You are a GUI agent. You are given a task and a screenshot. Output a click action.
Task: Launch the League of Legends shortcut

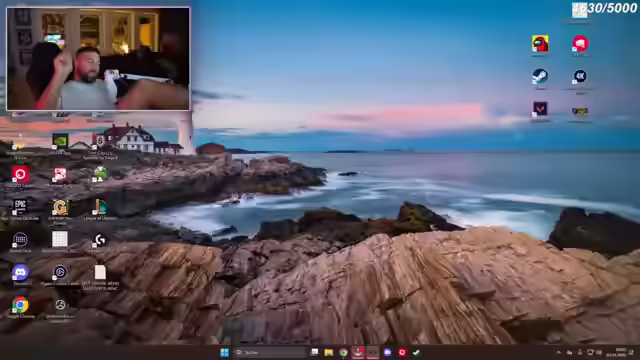[100, 207]
